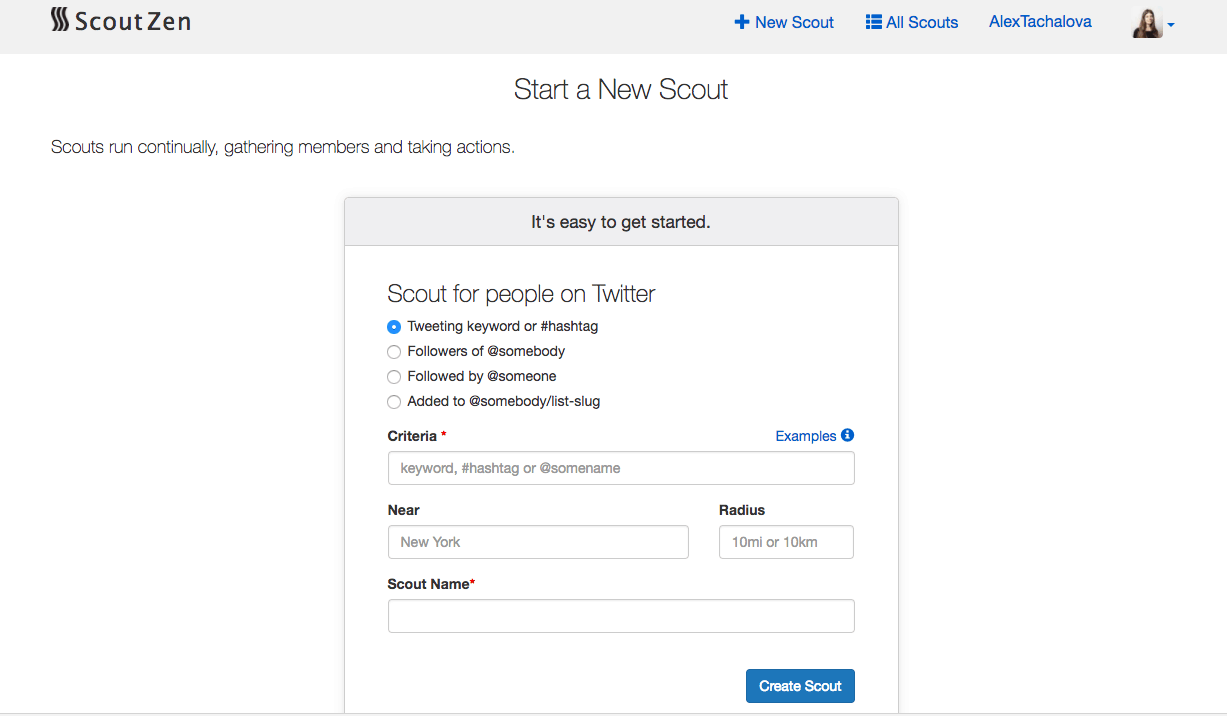Select the 'Followed by @someone' radio button
Image resolution: width=1227 pixels, height=716 pixels.
[394, 377]
